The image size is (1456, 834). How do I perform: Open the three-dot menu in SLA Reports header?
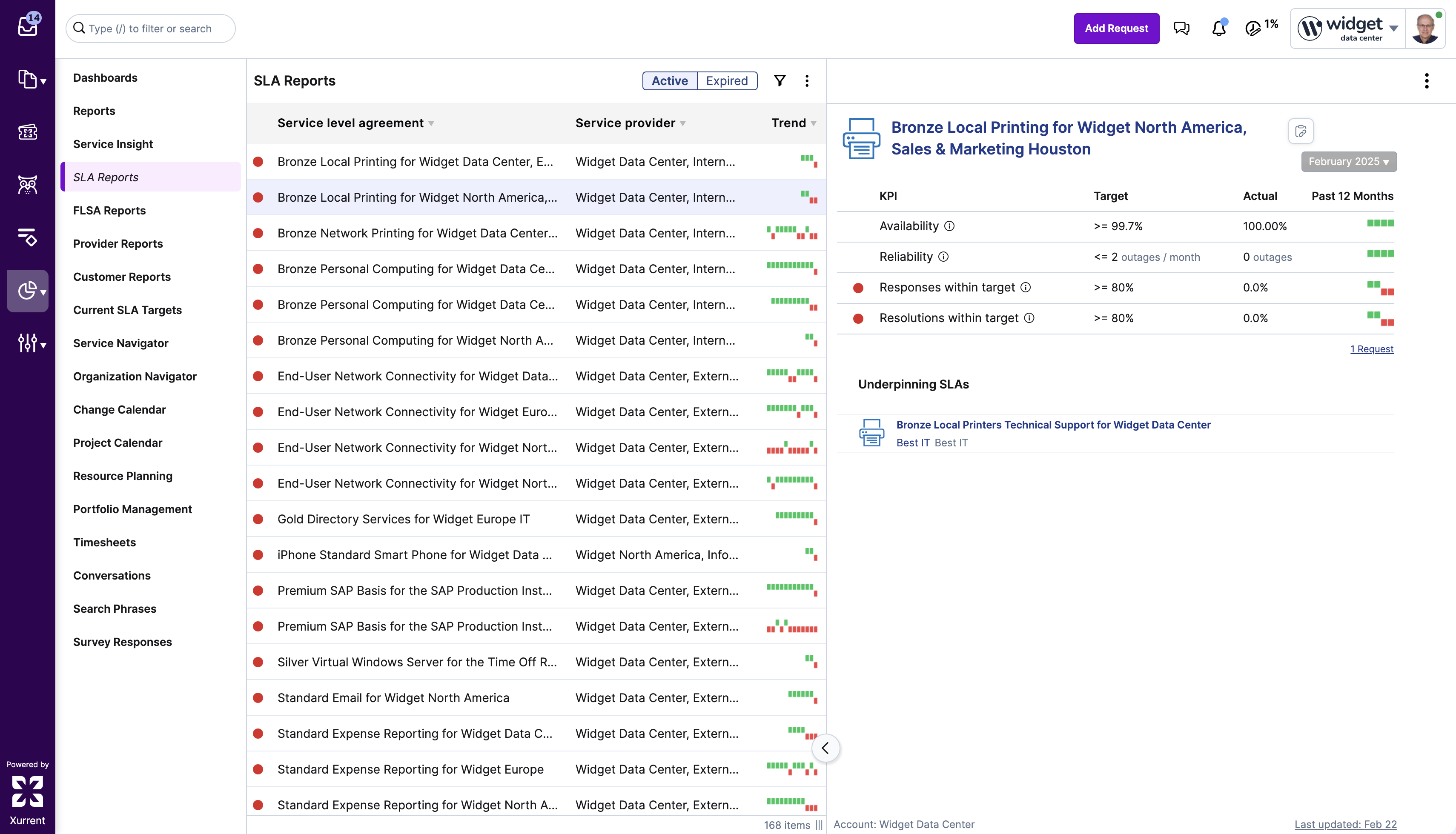point(807,81)
